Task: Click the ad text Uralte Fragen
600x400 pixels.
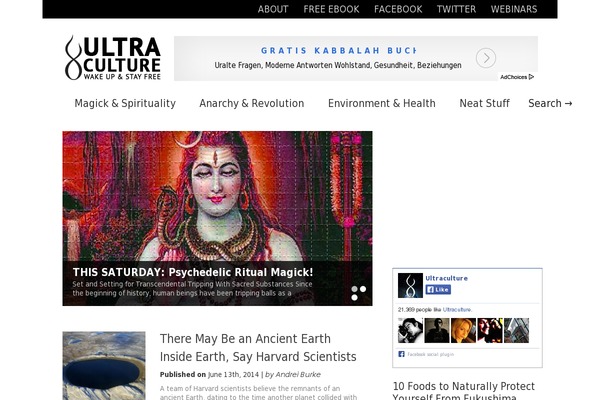Action: tap(338, 65)
